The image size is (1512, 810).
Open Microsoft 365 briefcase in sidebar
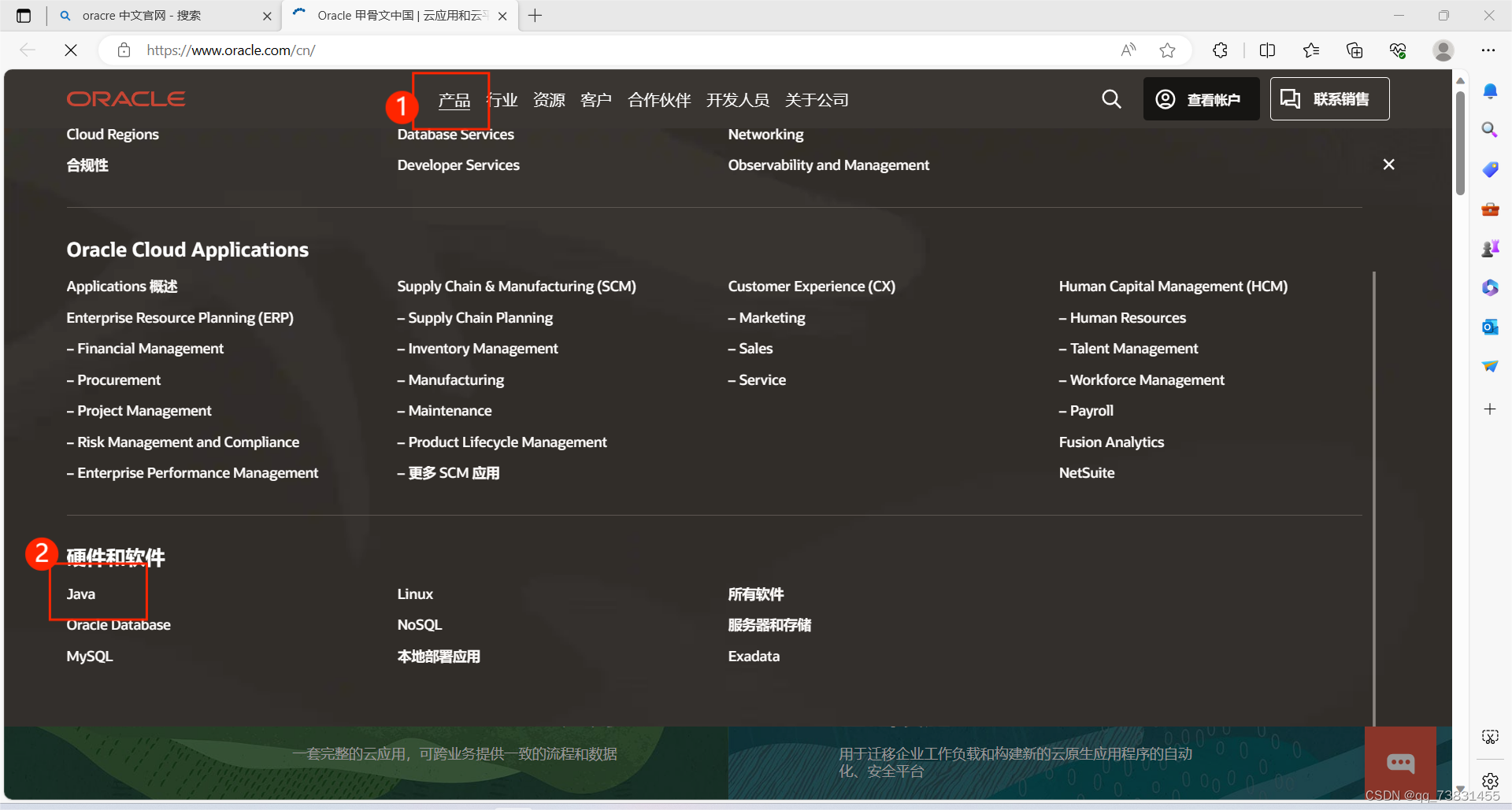tap(1490, 209)
